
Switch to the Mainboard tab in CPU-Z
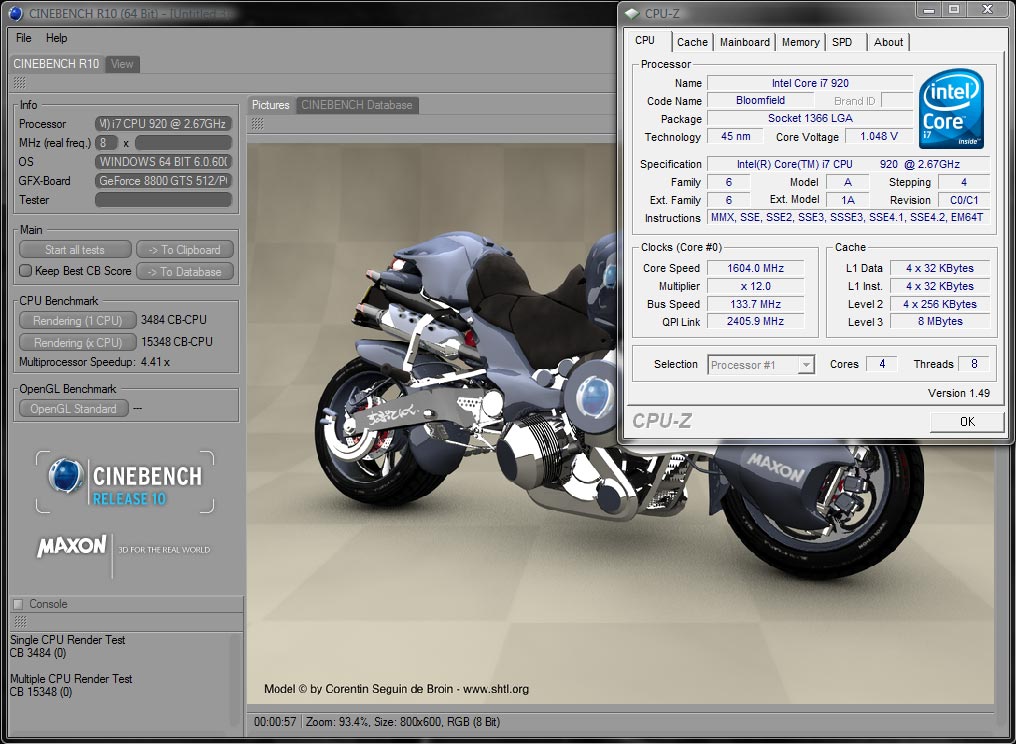(745, 42)
